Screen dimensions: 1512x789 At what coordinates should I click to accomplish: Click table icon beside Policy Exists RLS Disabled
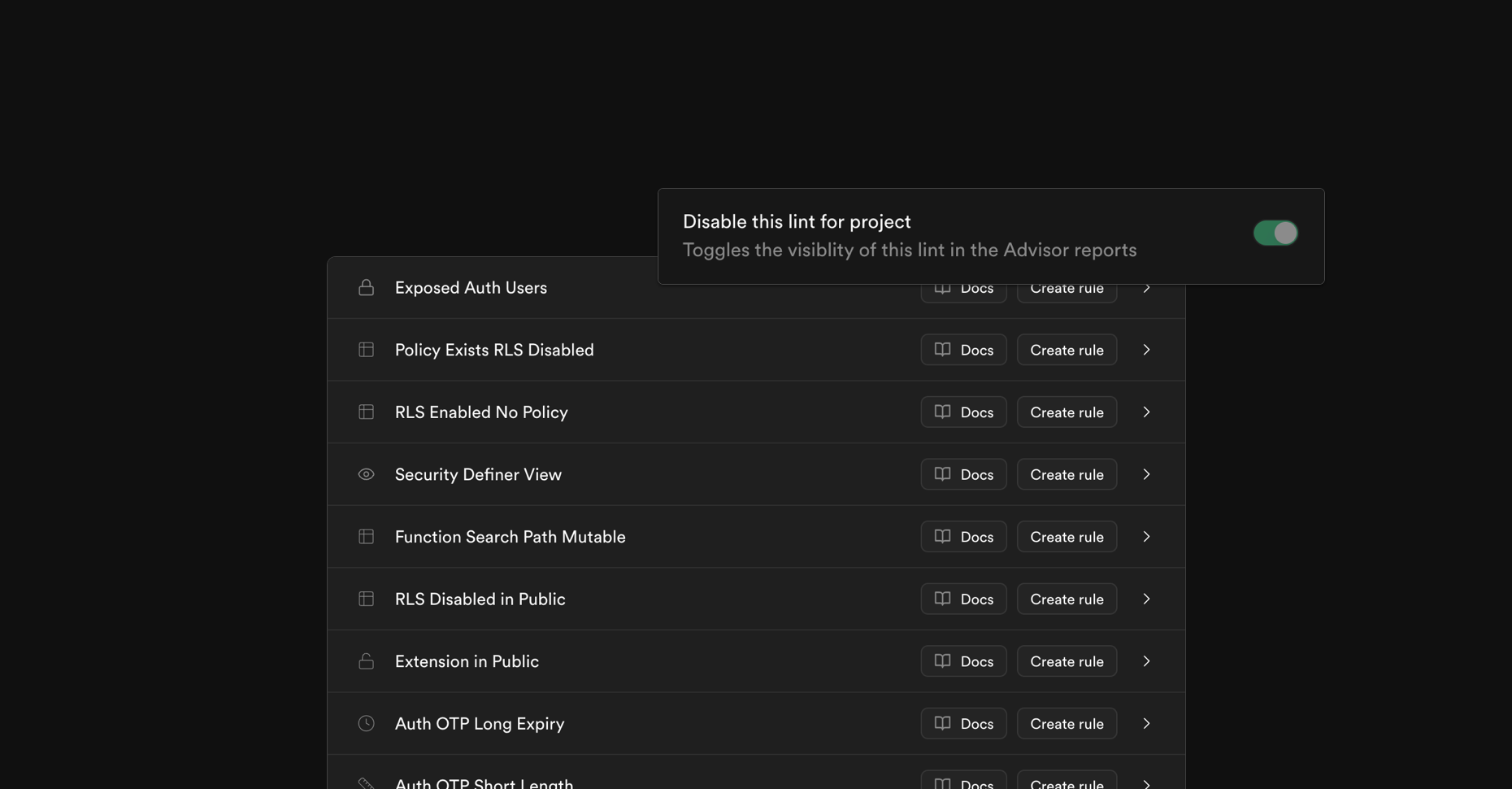pyautogui.click(x=366, y=350)
